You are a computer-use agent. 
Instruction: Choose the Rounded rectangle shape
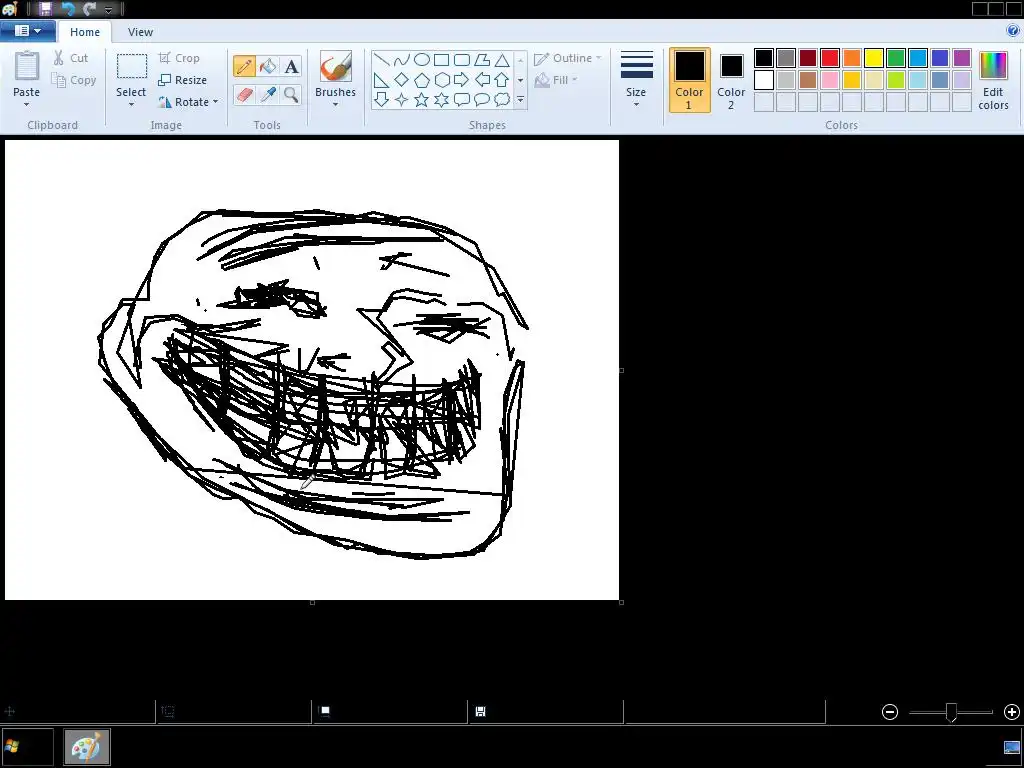pyautogui.click(x=462, y=60)
